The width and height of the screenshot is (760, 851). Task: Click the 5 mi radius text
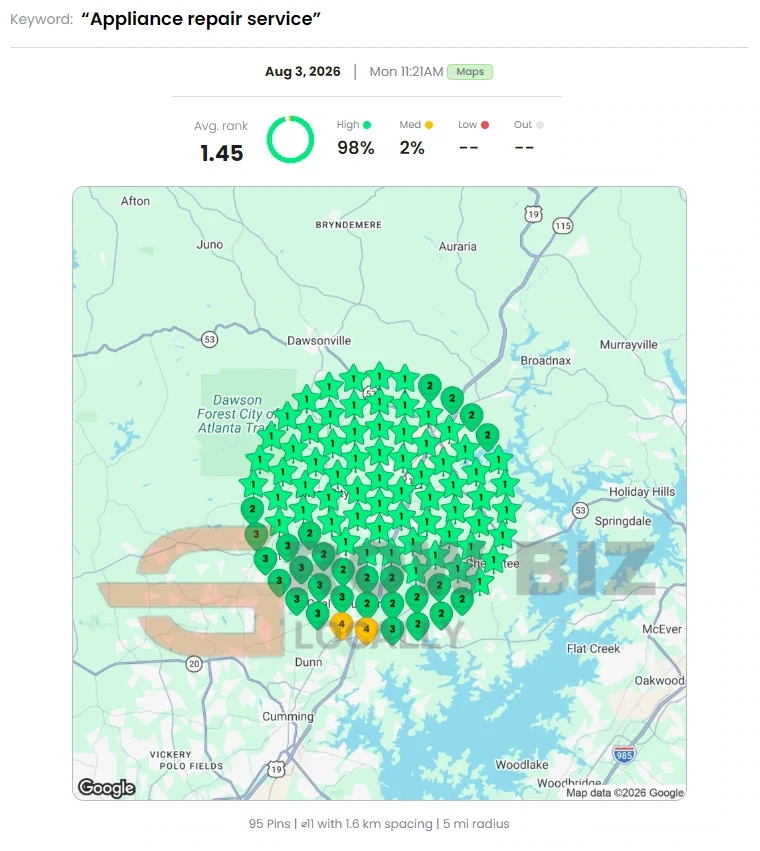pos(476,824)
